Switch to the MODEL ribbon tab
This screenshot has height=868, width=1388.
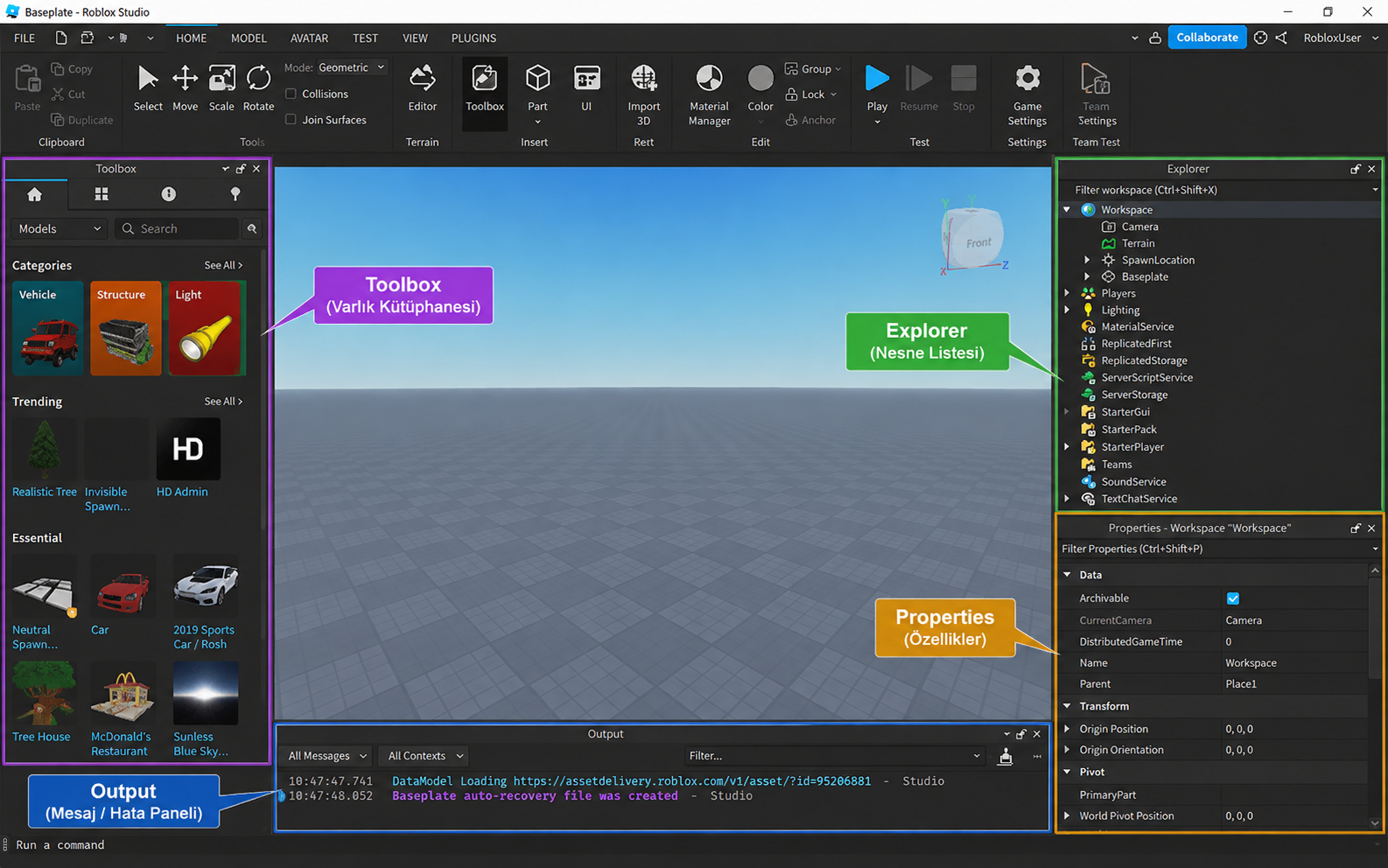click(249, 38)
